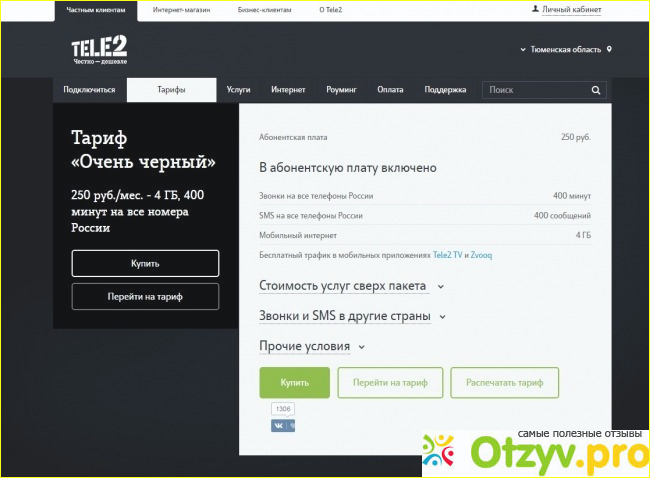Click the 400 сообщений value
650x478 pixels.
click(x=562, y=216)
